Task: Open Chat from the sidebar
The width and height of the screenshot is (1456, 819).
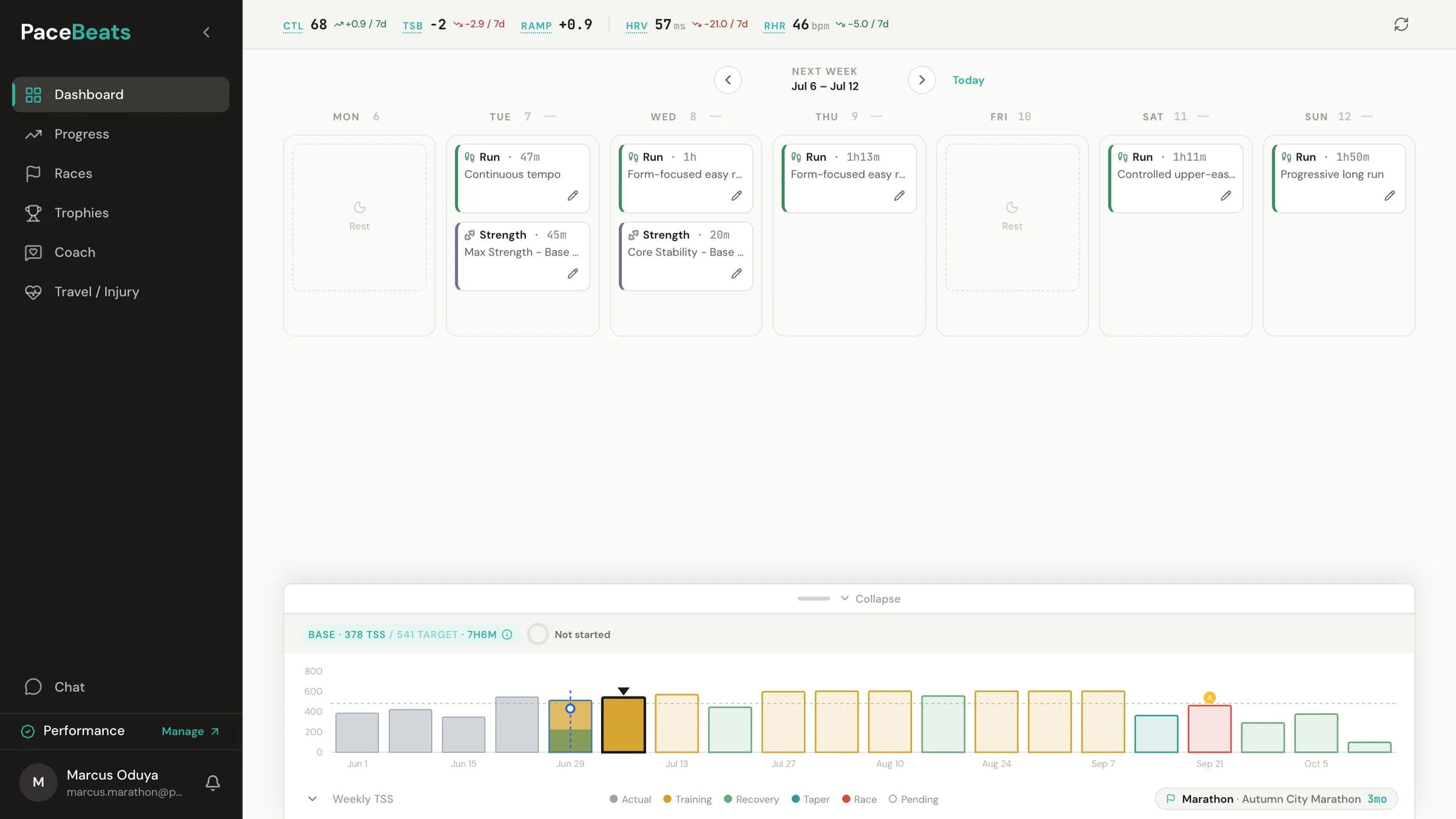Action: 121,686
